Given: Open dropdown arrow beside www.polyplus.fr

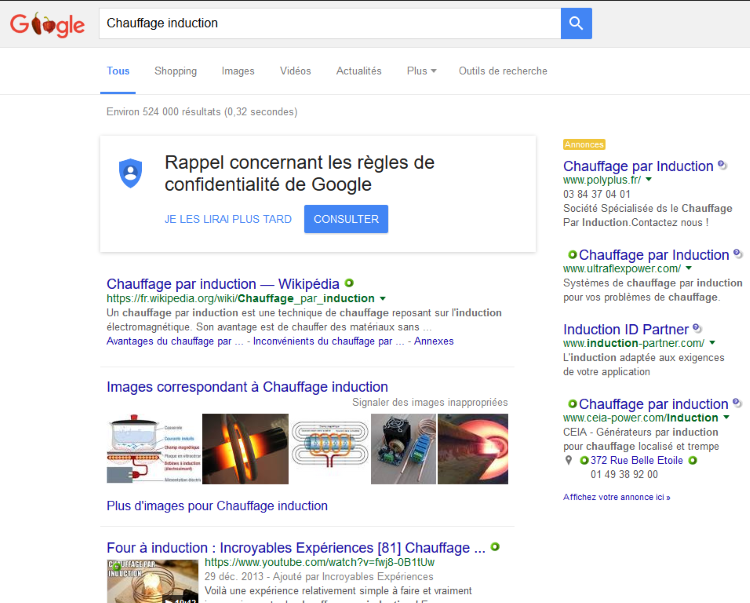Looking at the screenshot, I should point(649,180).
